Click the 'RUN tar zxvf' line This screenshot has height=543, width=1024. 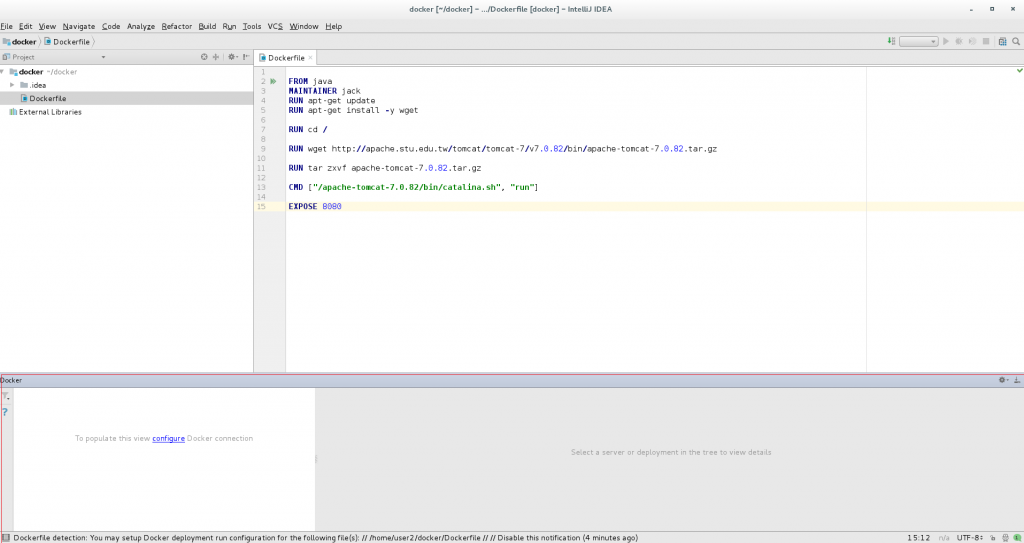tap(385, 168)
